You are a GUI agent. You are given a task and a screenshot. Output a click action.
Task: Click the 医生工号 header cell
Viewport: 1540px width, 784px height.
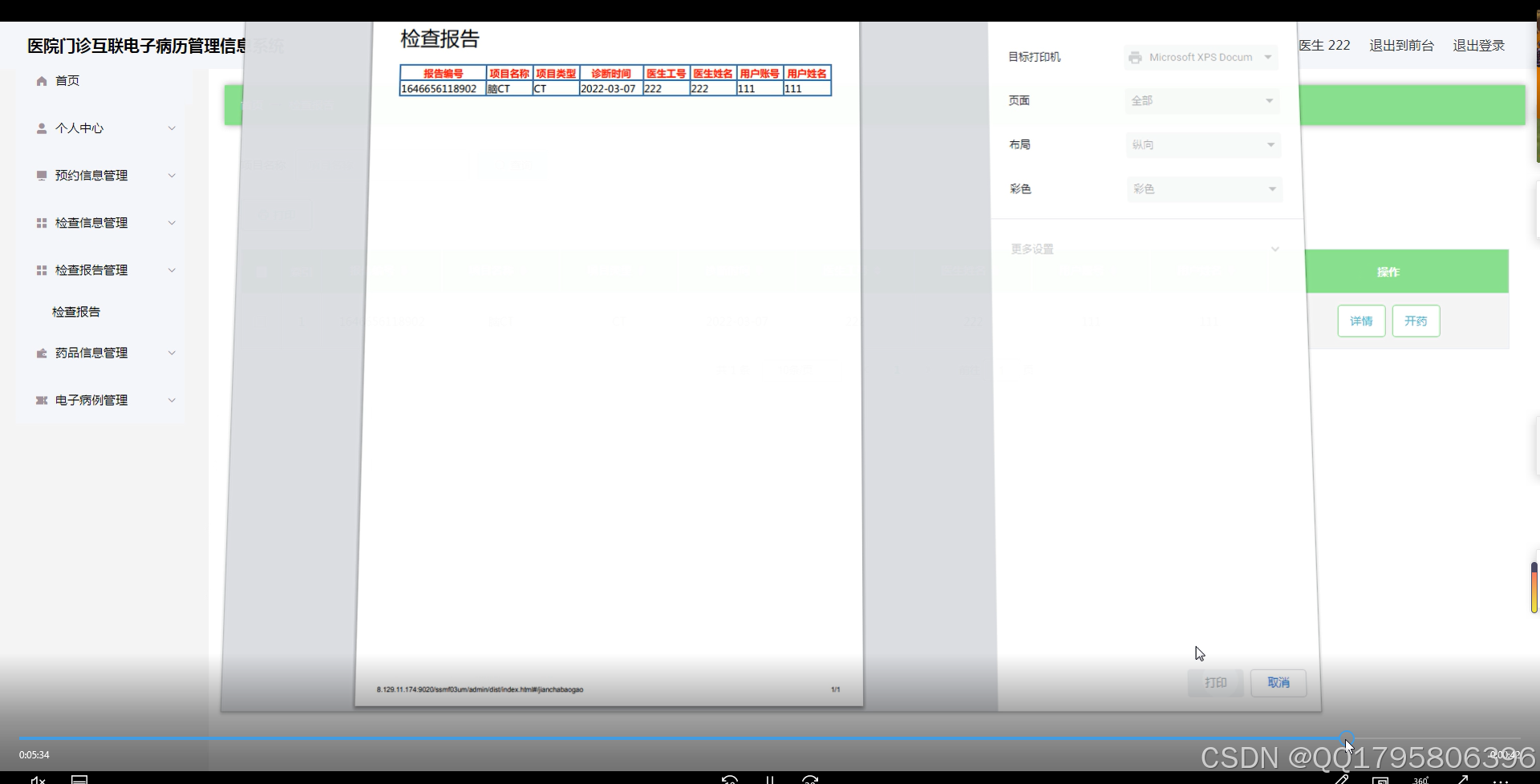tap(666, 74)
